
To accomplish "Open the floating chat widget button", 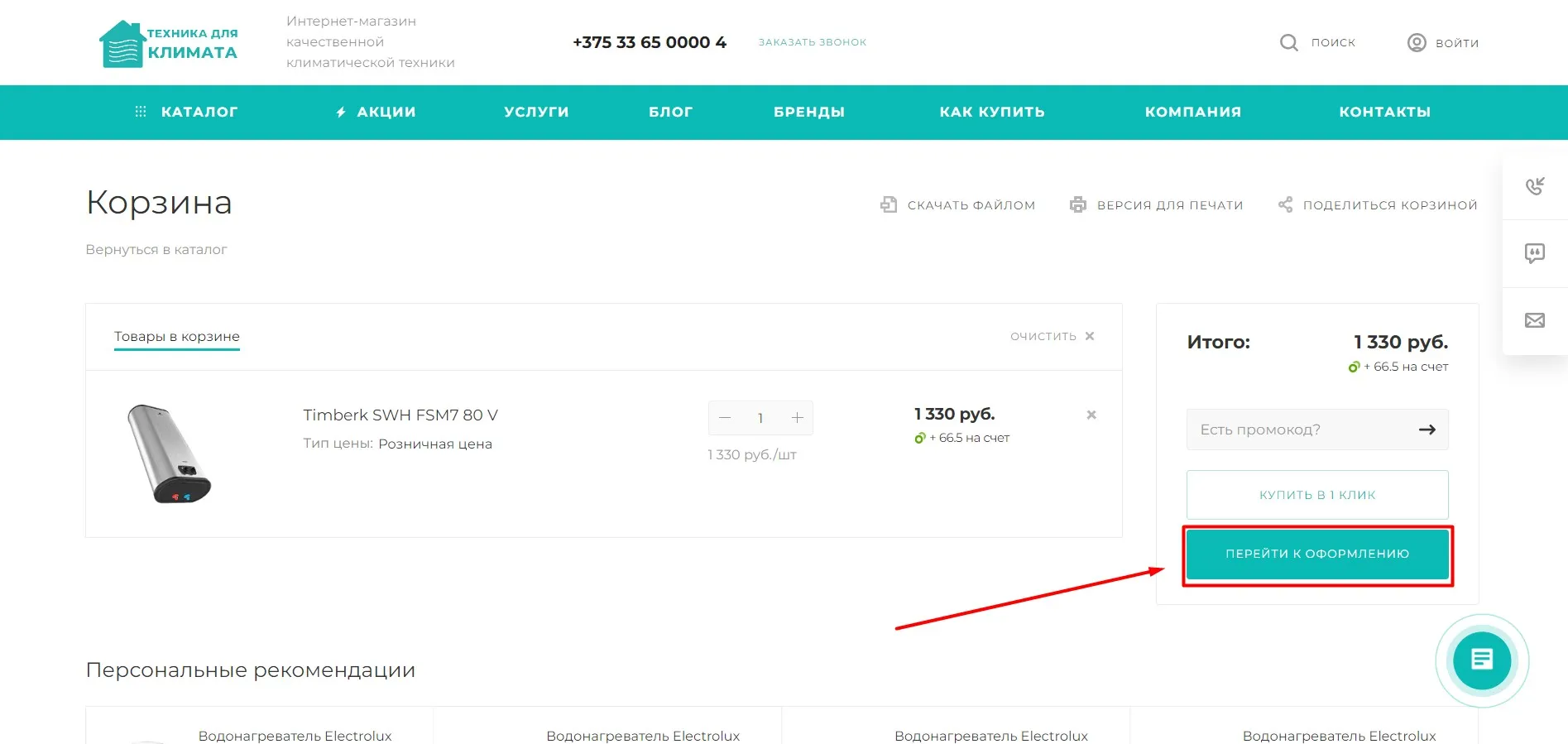I will tap(1481, 660).
